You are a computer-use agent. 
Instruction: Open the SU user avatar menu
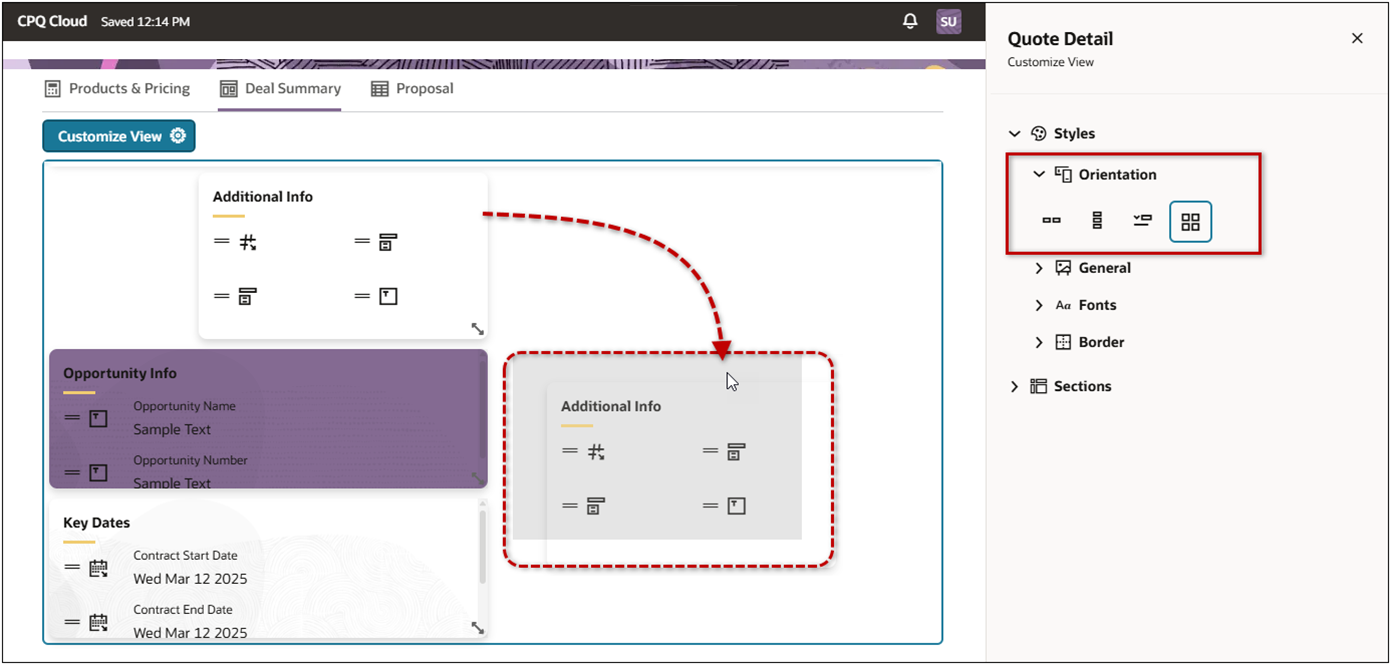(948, 21)
